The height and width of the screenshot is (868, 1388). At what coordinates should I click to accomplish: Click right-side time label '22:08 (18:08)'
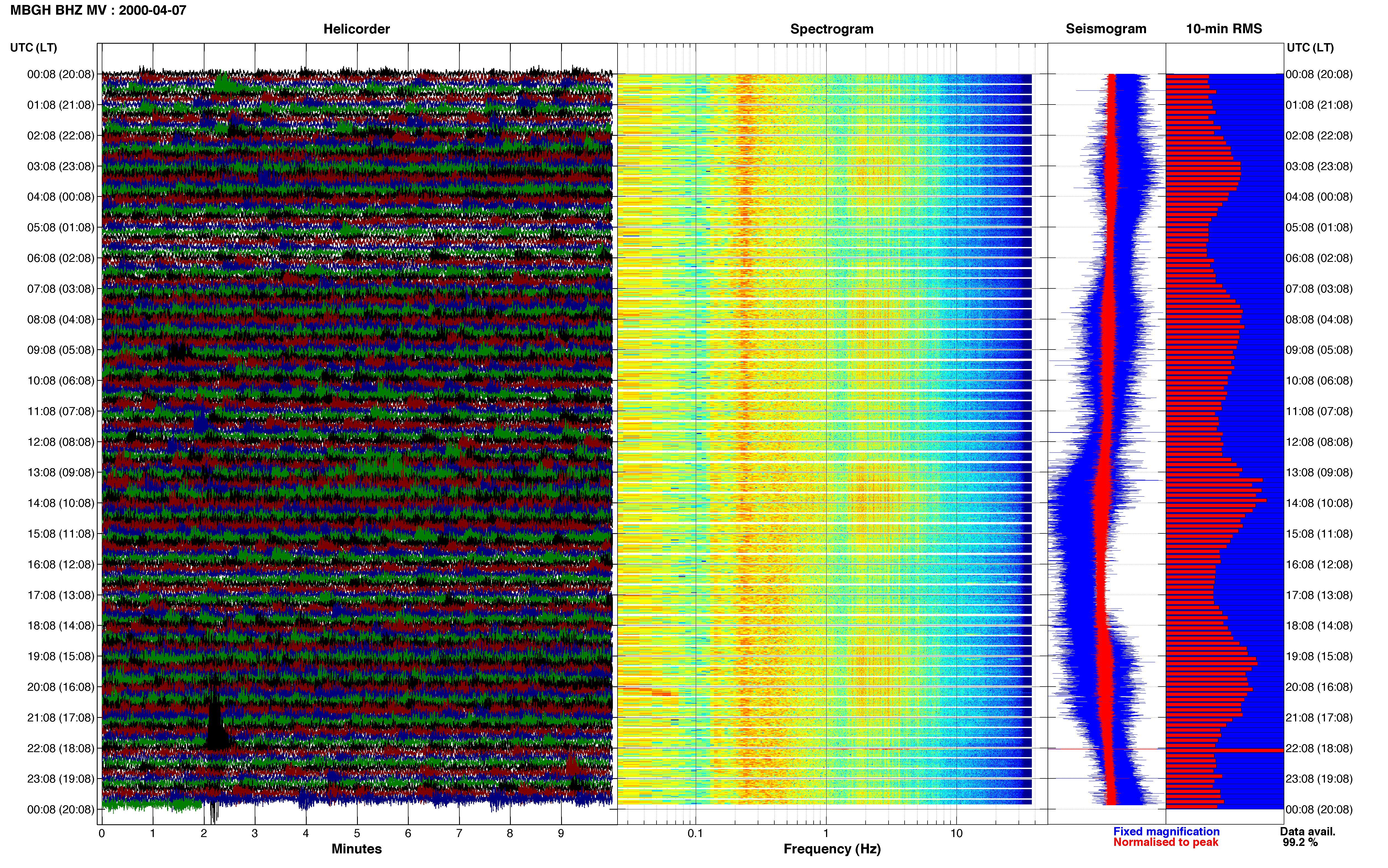tap(1319, 749)
